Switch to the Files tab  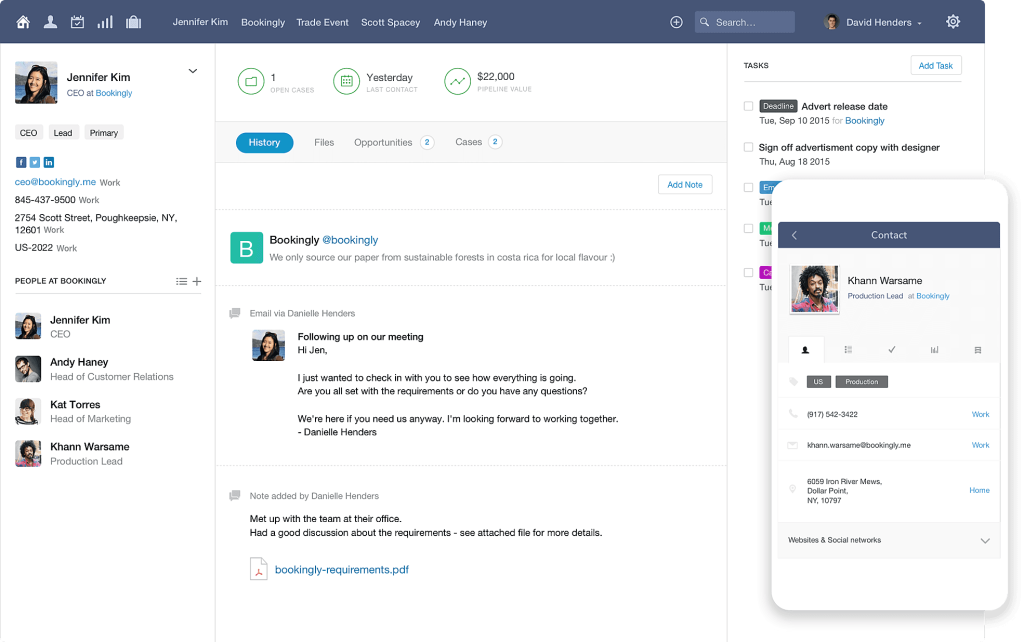tap(324, 142)
